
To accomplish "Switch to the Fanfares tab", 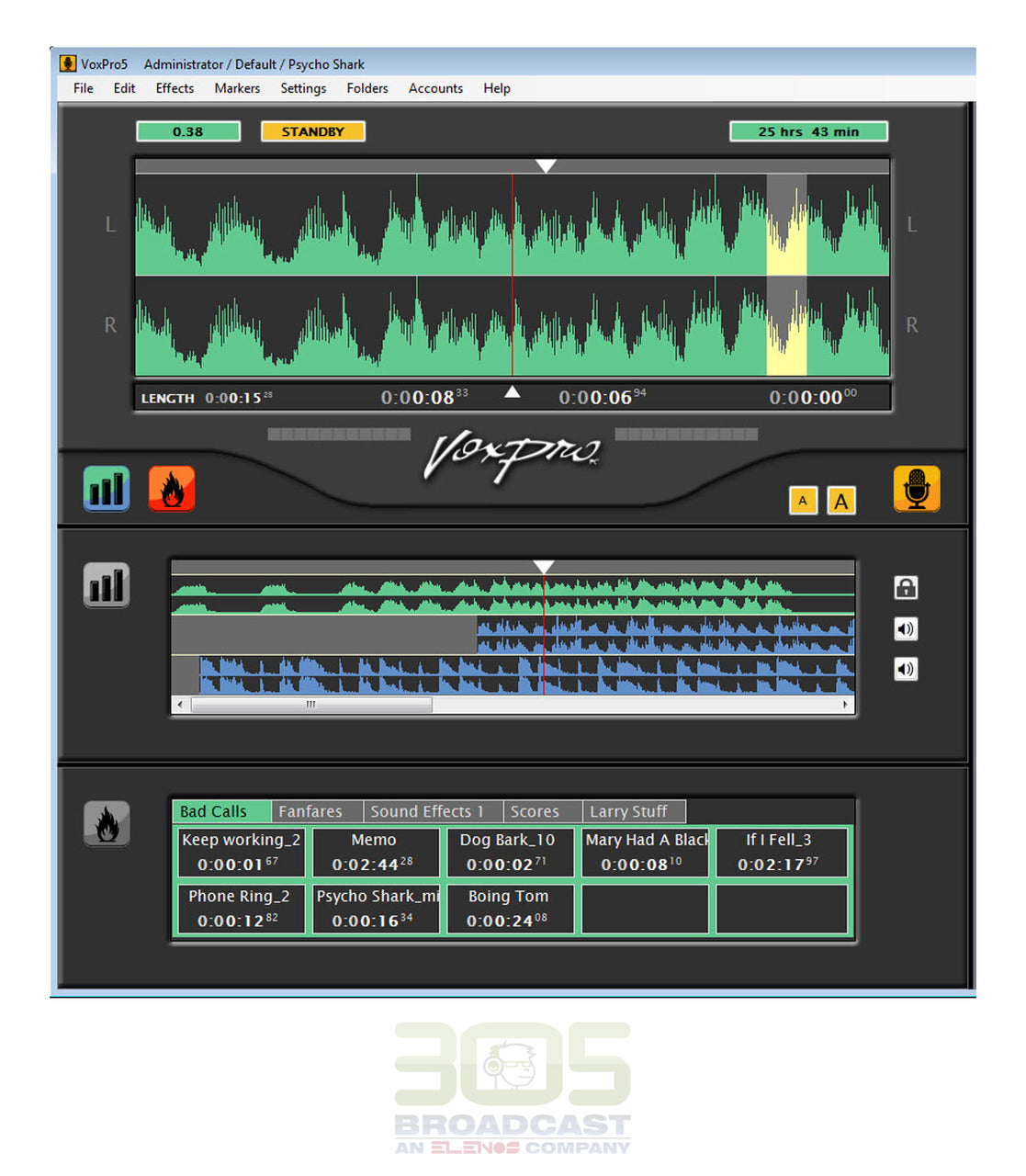I will point(317,811).
